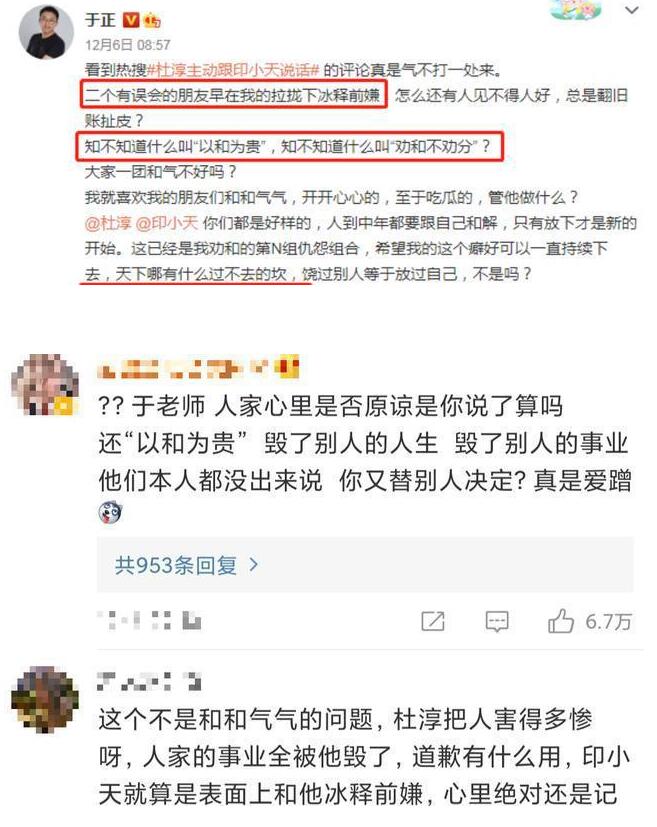This screenshot has width=657, height=827.
Task: Like the first comment with thumbs-up icon
Action: 561,621
